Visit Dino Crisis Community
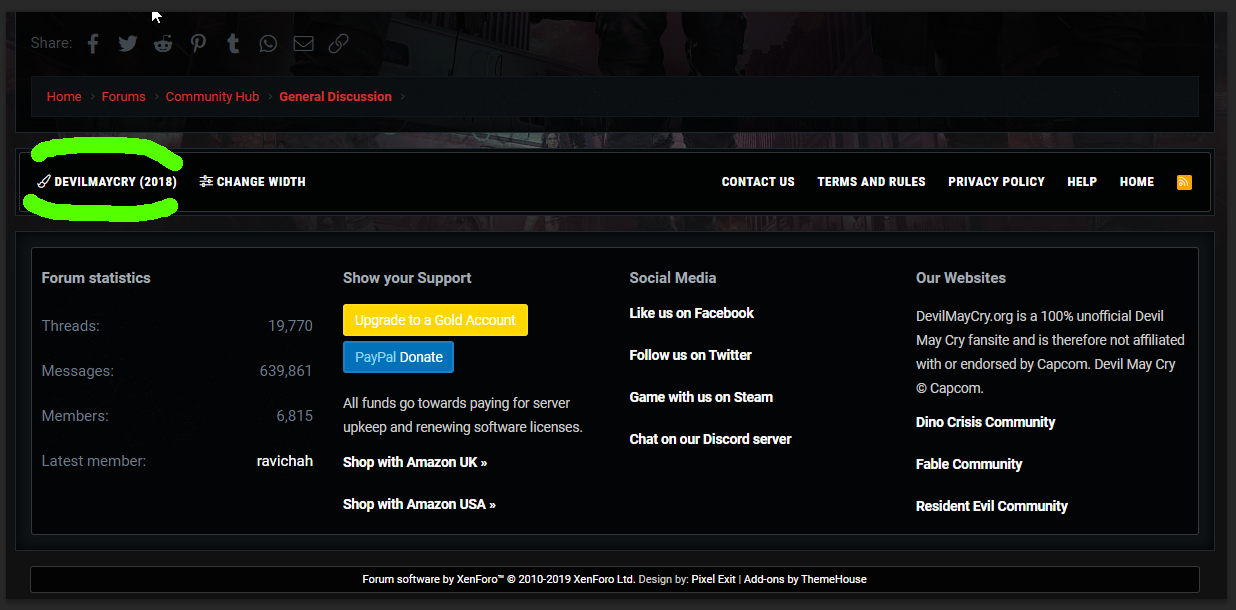This screenshot has height=610, width=1236. point(985,422)
